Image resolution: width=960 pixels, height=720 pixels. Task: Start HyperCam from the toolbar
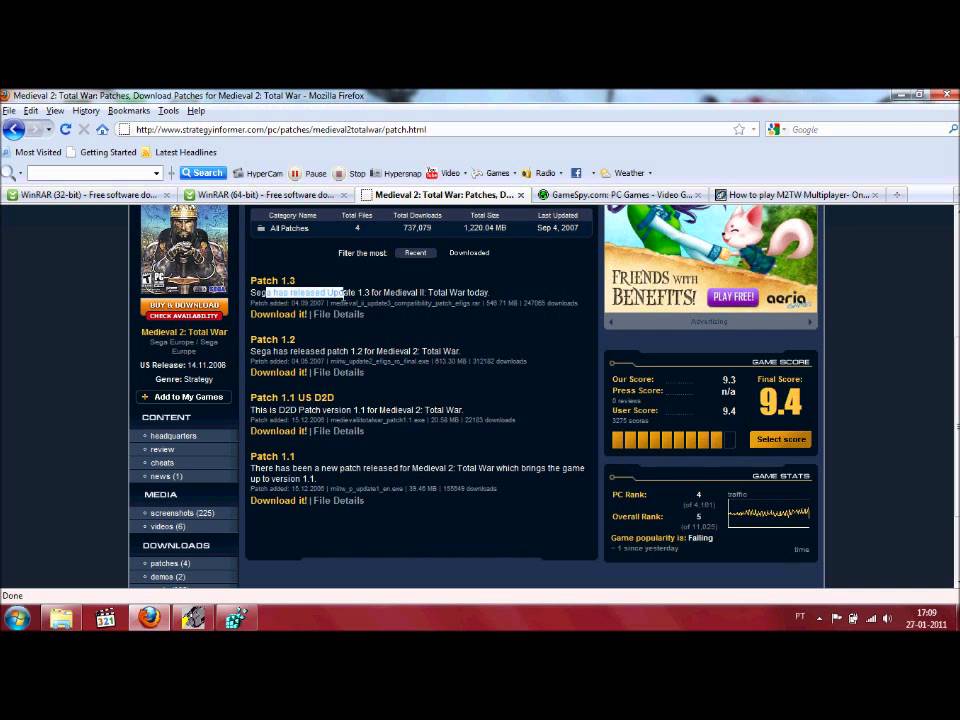point(258,173)
